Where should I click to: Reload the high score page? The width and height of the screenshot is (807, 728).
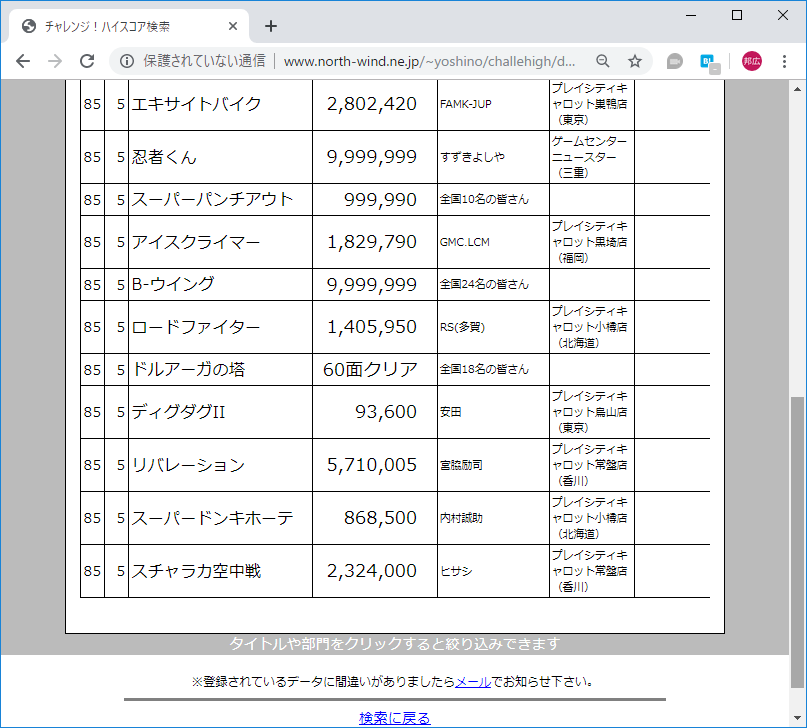[86, 60]
